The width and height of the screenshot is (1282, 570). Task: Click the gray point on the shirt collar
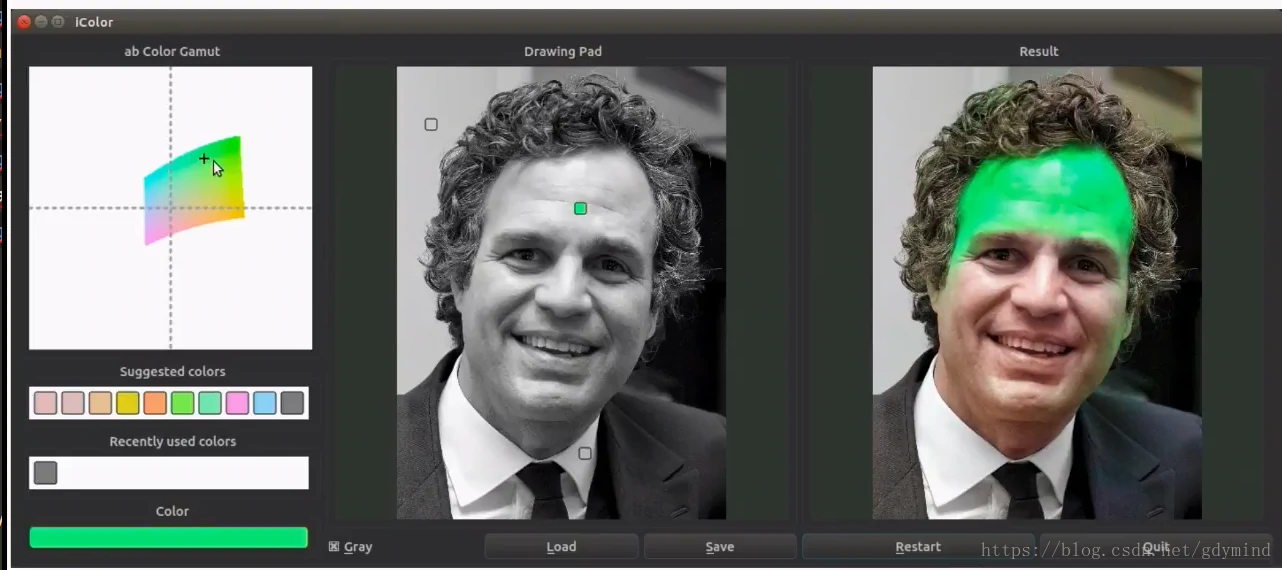tap(585, 453)
